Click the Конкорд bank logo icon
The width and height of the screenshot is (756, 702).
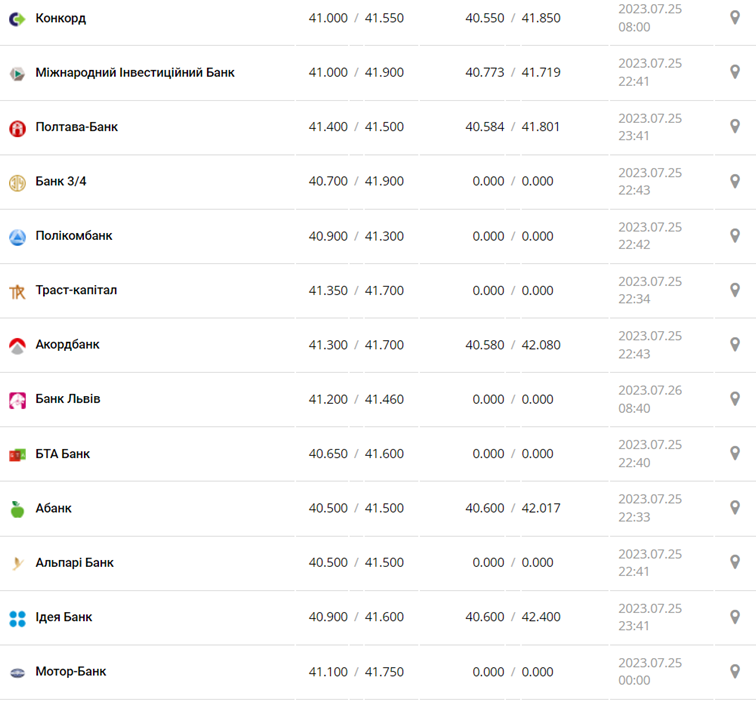[x=17, y=19]
